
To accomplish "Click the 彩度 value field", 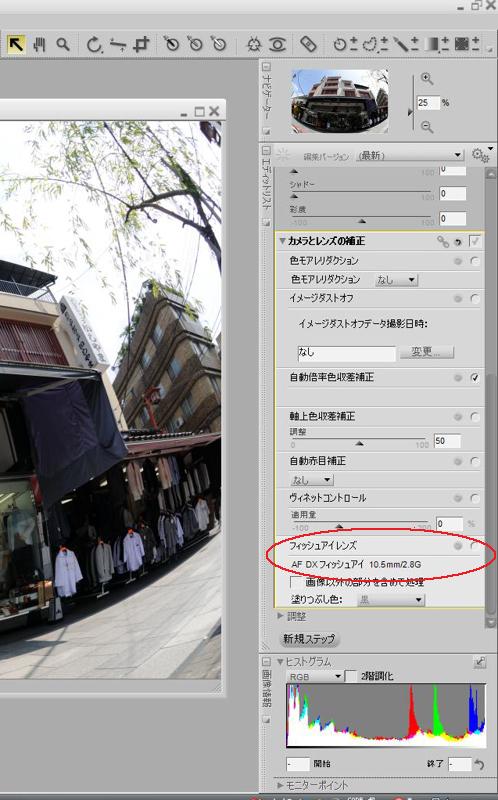I will pyautogui.click(x=453, y=219).
